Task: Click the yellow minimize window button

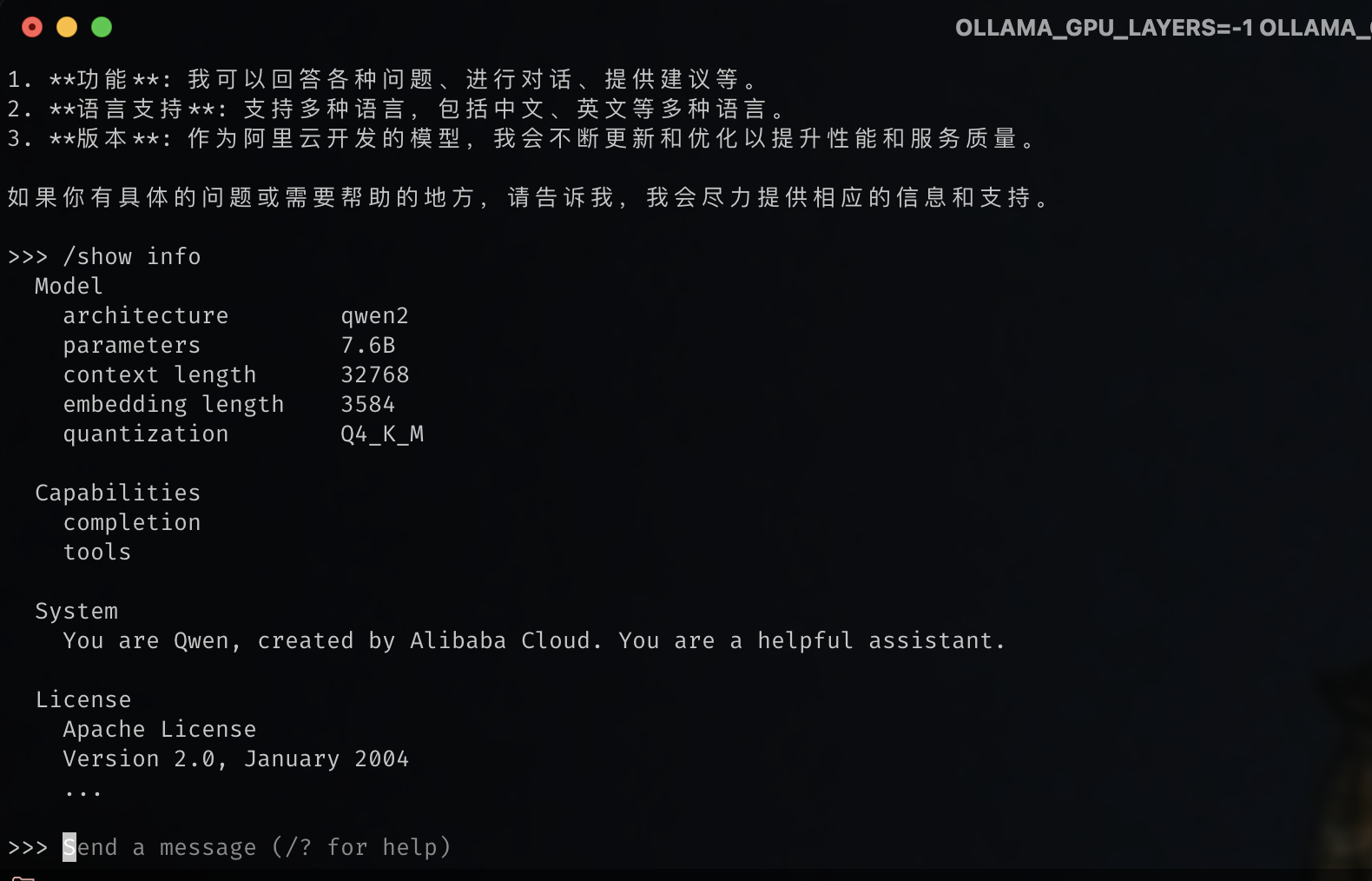Action: coord(67,28)
